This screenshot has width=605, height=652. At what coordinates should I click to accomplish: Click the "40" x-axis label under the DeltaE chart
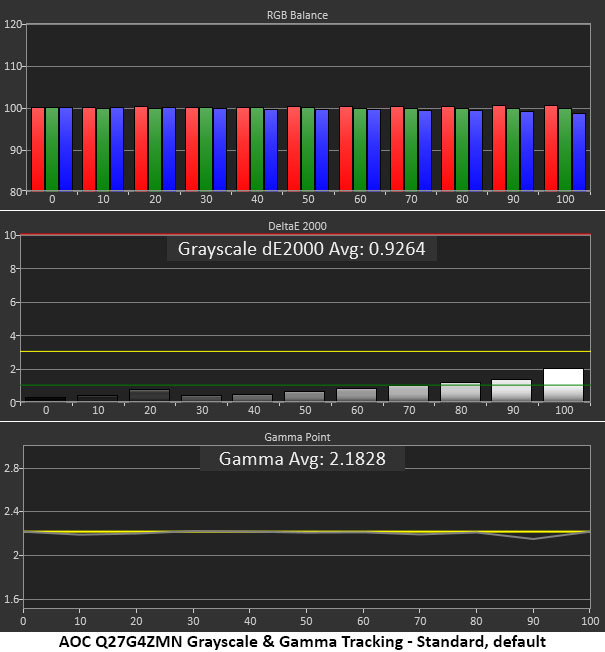(254, 410)
